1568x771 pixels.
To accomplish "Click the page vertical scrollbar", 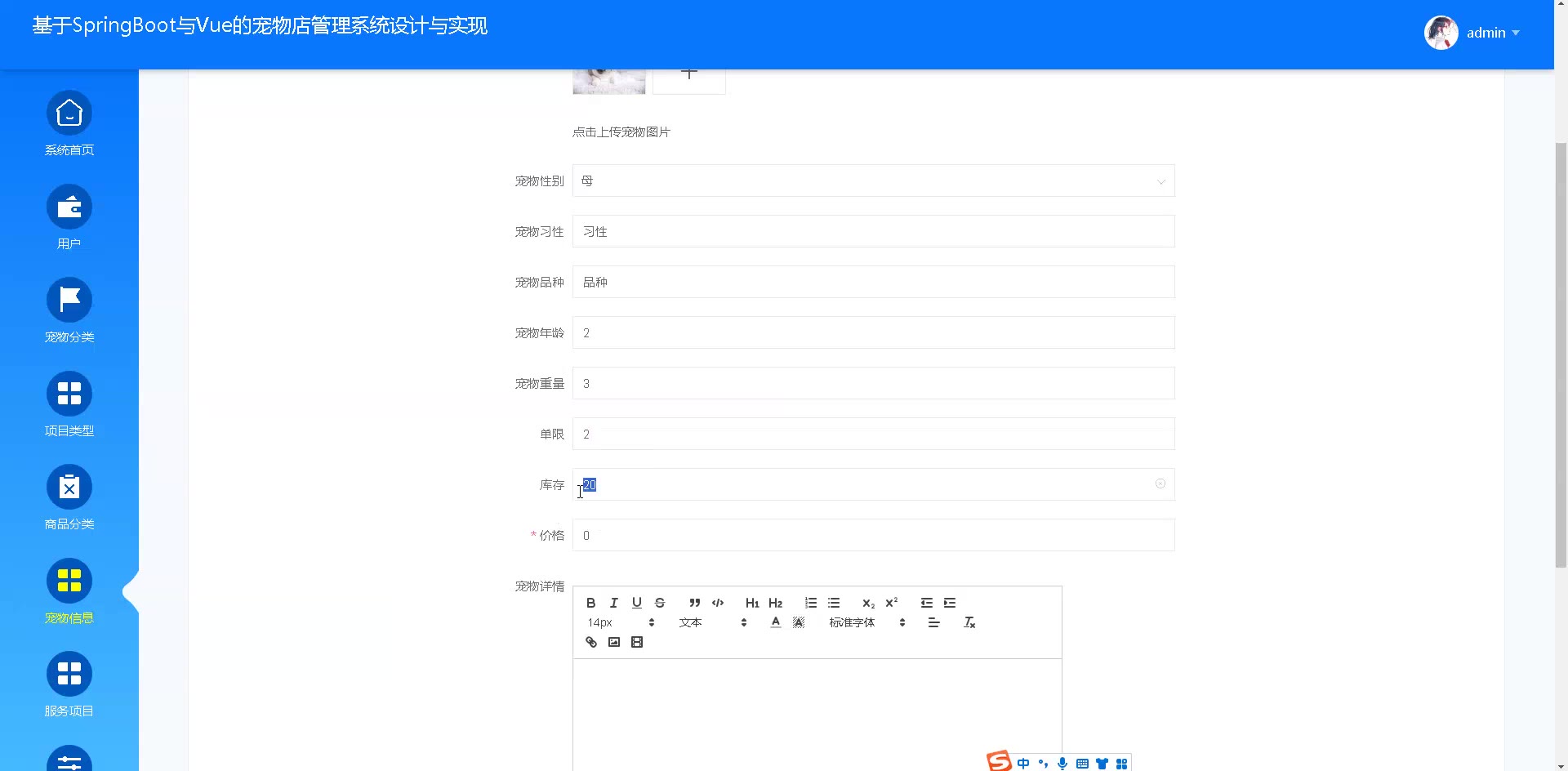I will pyautogui.click(x=1561, y=355).
